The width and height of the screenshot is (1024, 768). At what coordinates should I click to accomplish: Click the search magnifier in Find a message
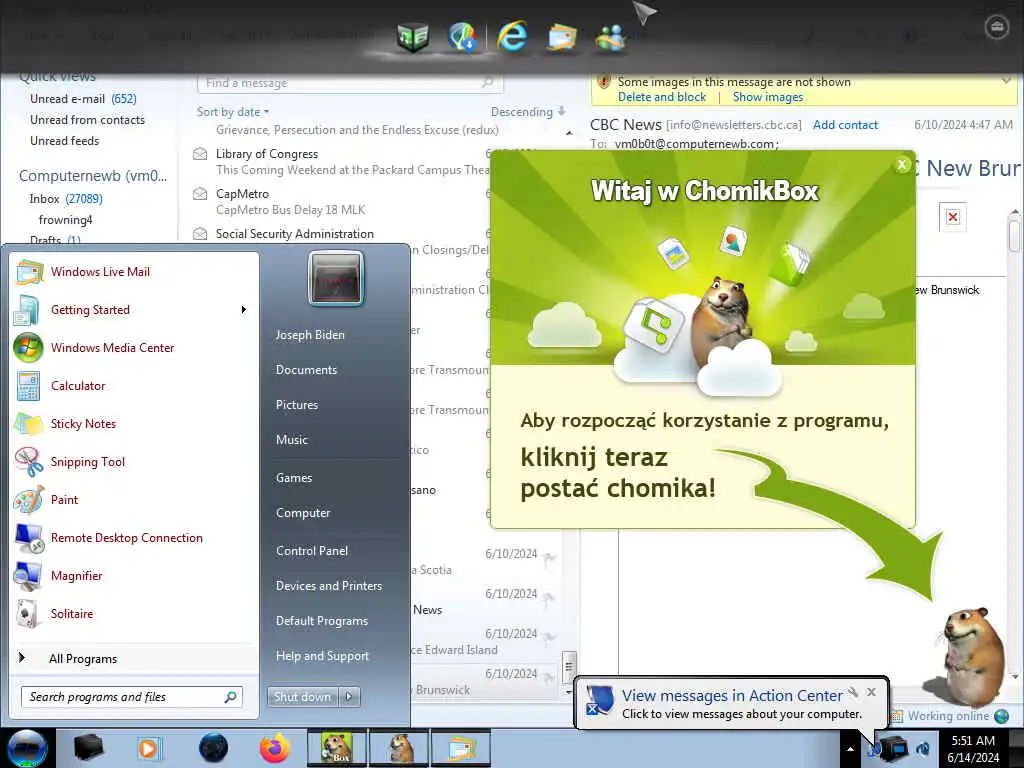[x=487, y=82]
